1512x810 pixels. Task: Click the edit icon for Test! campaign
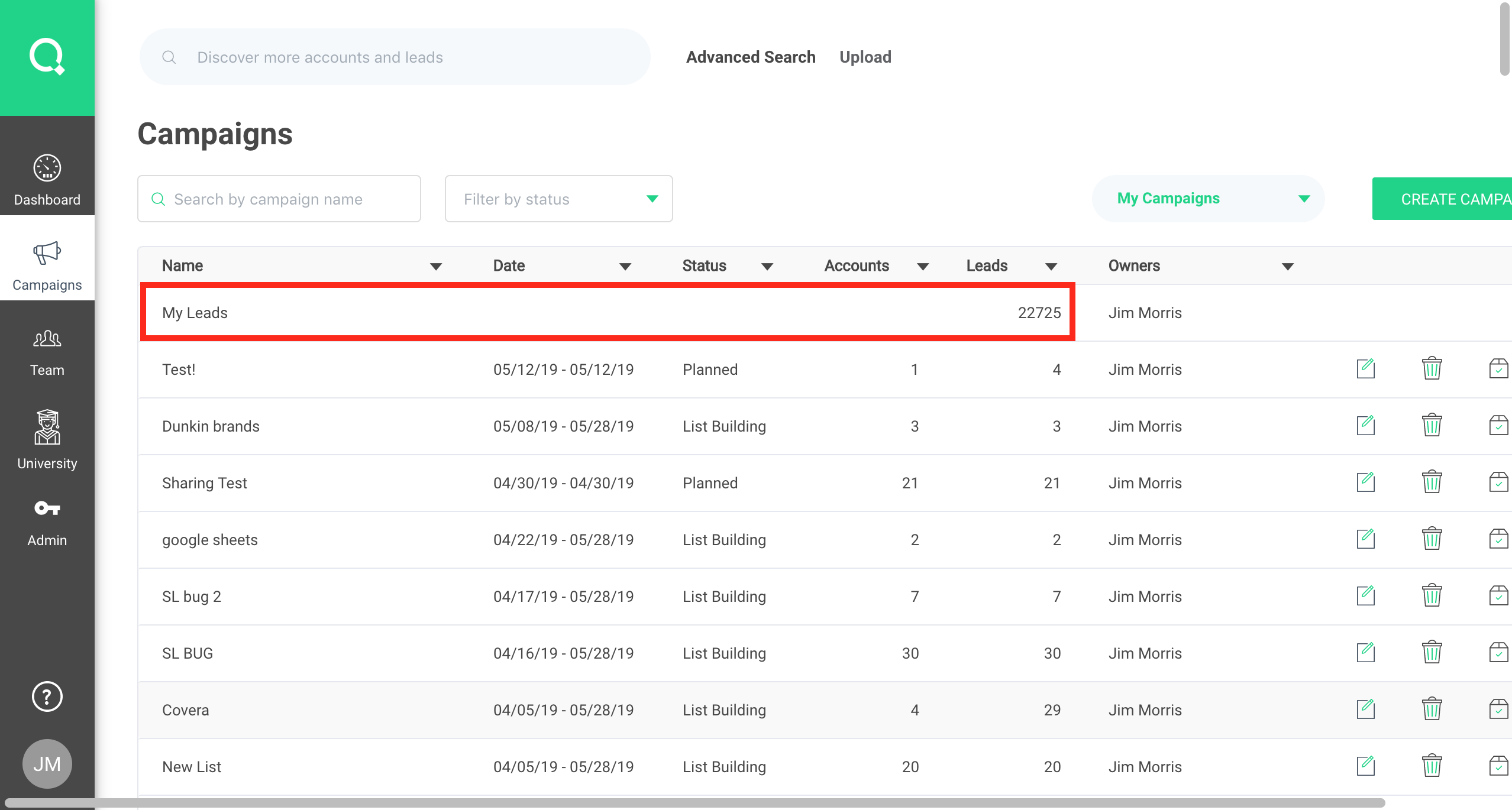point(1365,369)
